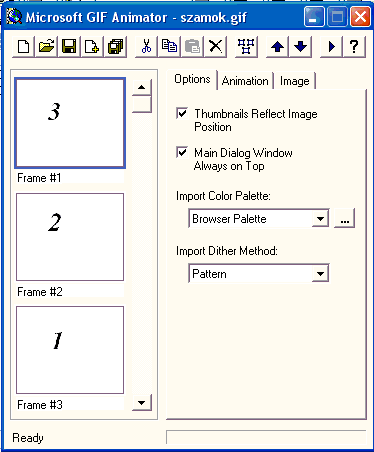Cut the selected frame with scissors icon
Screen dimensions: 374x452
[x=146, y=47]
